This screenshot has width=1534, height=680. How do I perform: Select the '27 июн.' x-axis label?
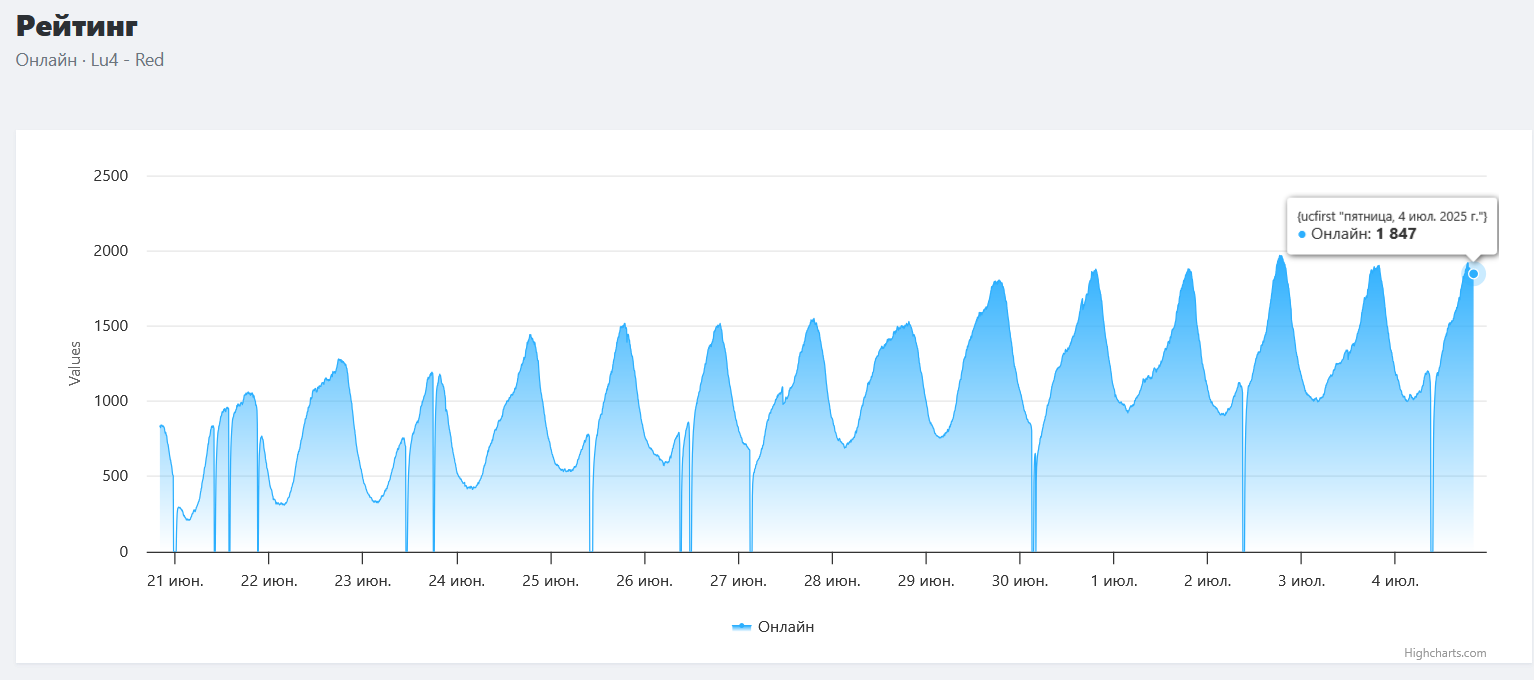739,581
